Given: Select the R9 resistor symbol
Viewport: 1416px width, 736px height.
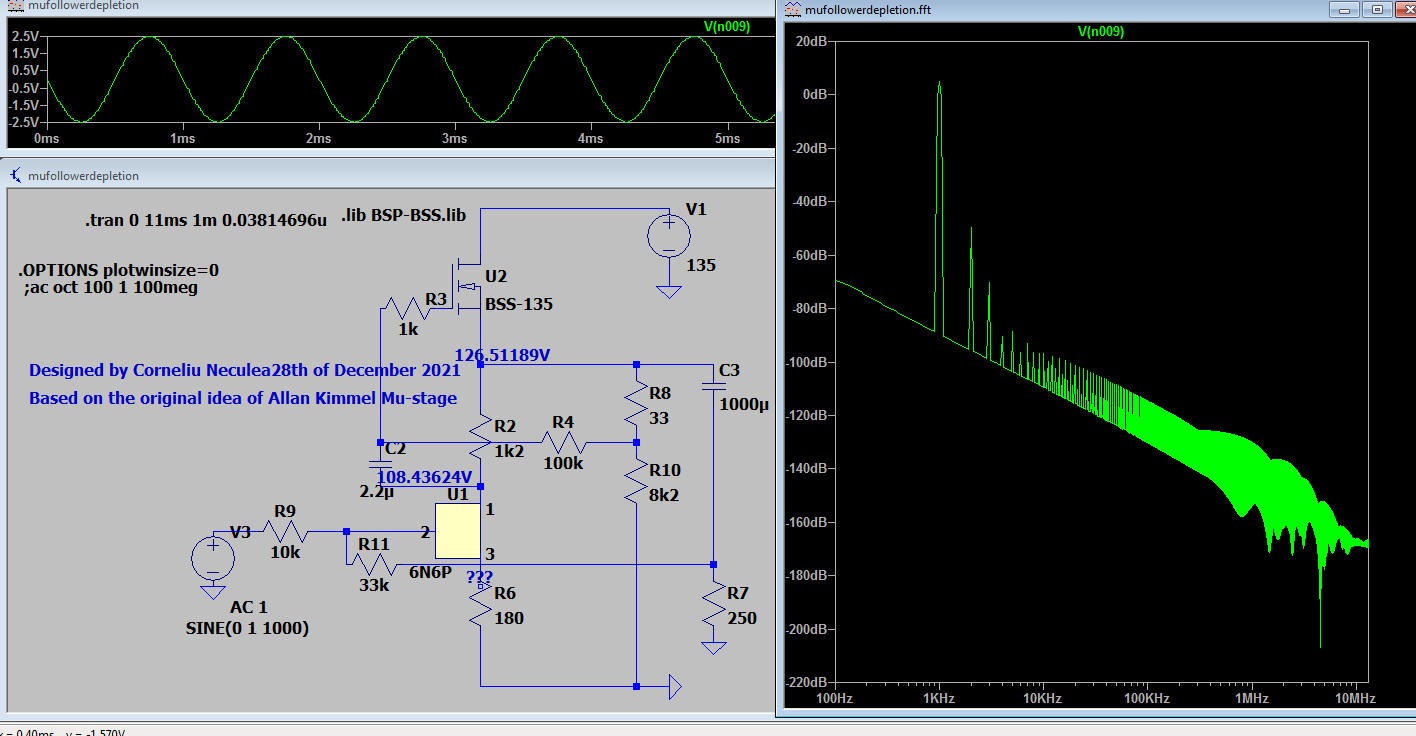Looking at the screenshot, I should [286, 530].
